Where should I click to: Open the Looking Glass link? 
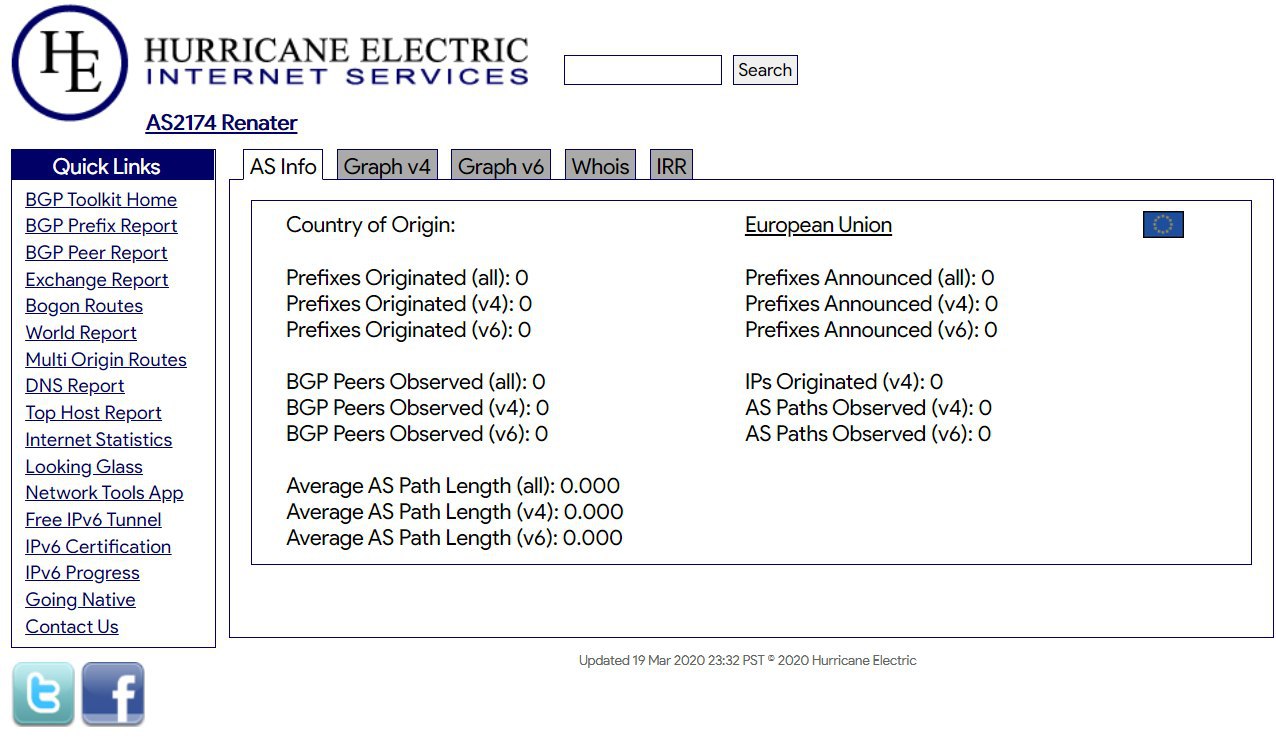click(x=84, y=467)
